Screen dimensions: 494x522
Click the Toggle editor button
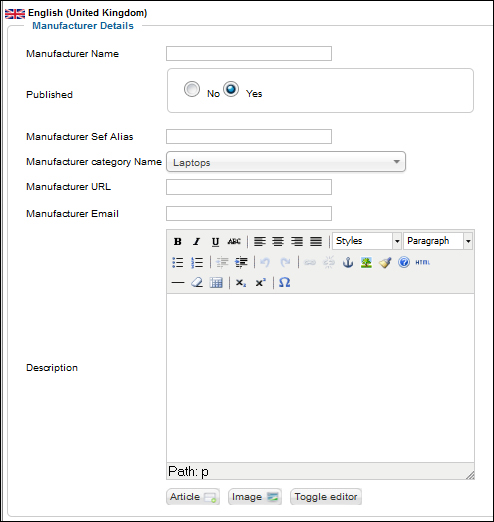(326, 497)
